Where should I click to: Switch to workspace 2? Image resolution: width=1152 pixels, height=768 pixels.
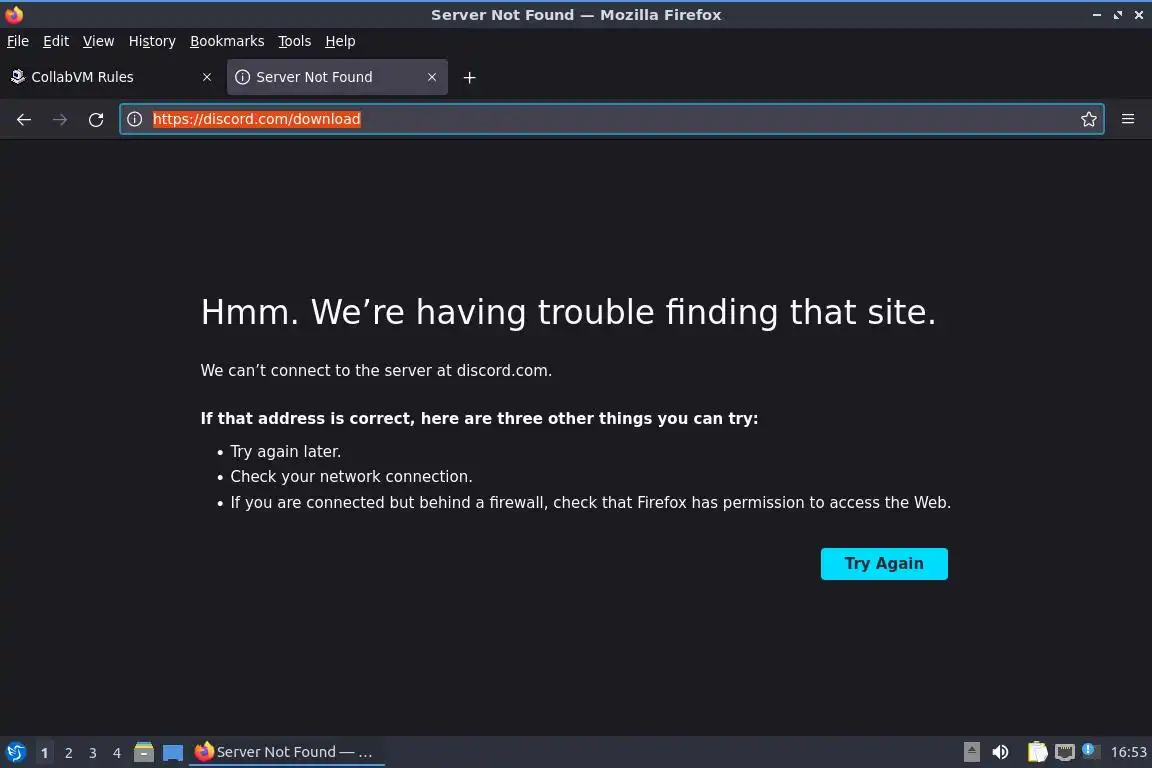(x=68, y=753)
